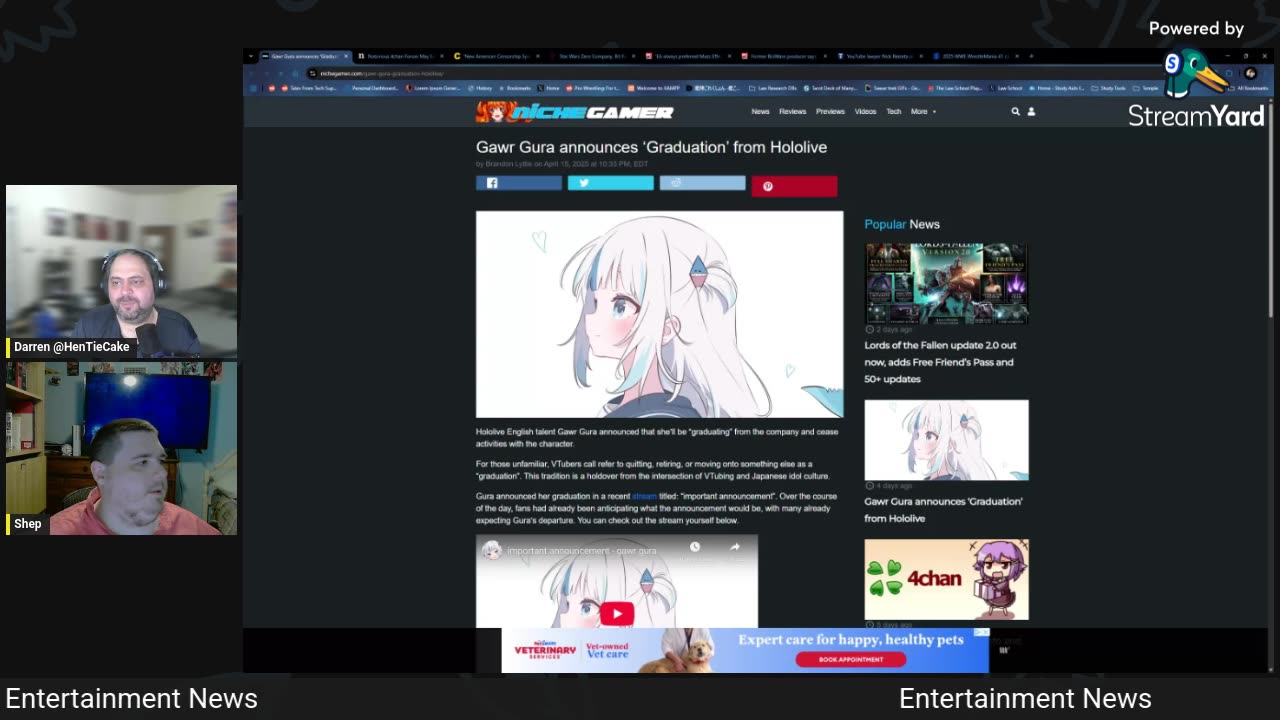This screenshot has height=720, width=1280.
Task: Click the stream hyperlink in article text
Action: [x=644, y=496]
